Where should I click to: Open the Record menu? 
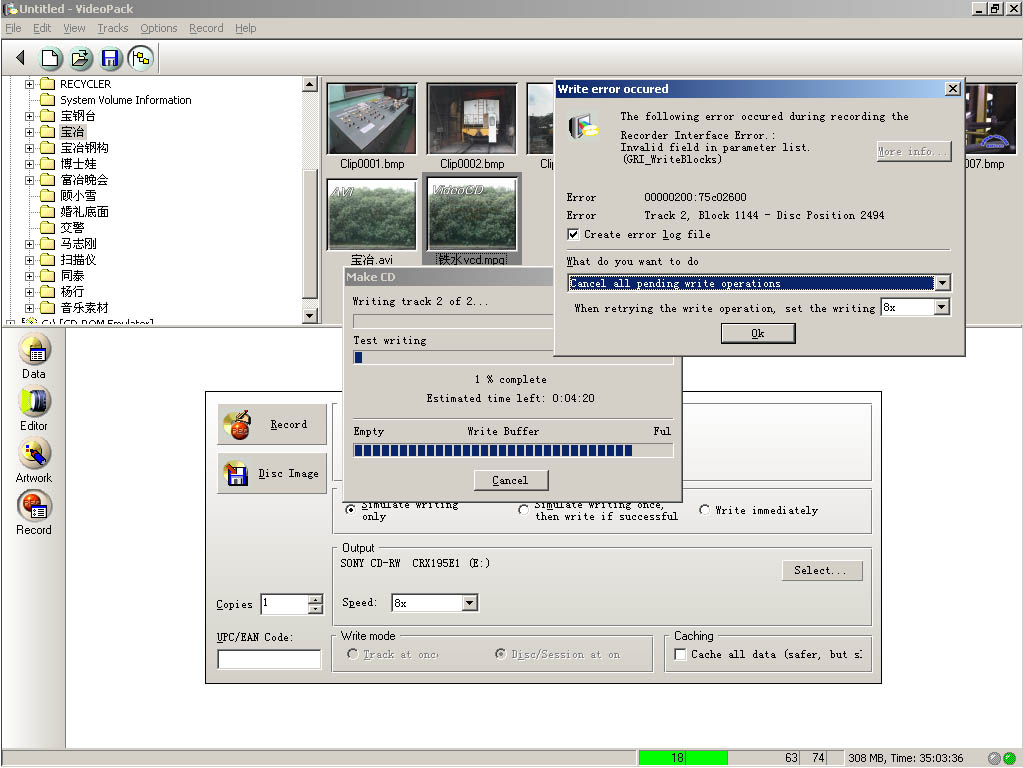tap(206, 28)
